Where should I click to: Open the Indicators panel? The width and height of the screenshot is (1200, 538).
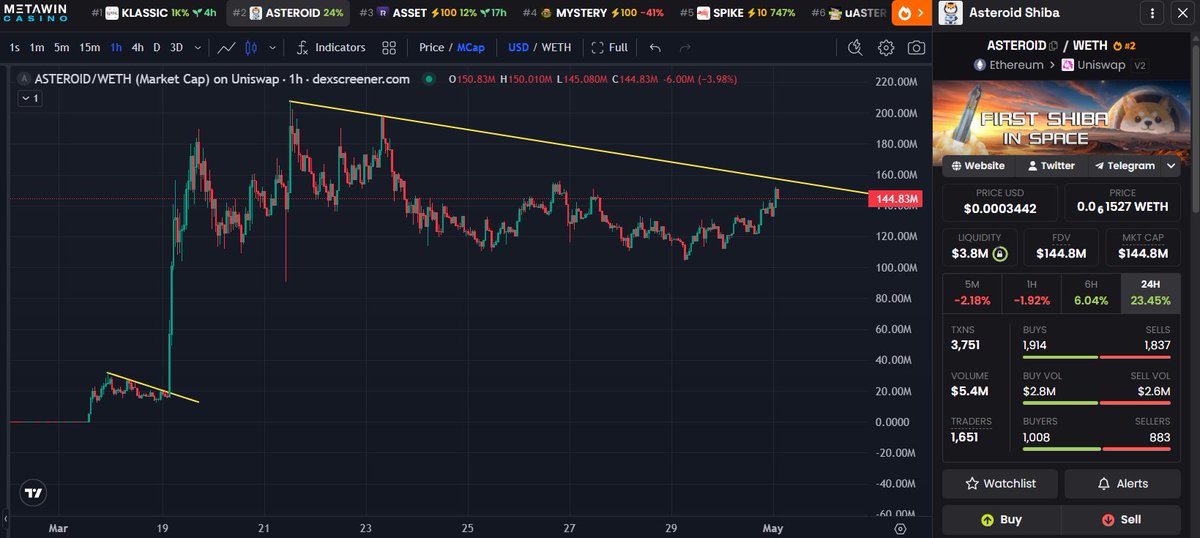tap(330, 47)
